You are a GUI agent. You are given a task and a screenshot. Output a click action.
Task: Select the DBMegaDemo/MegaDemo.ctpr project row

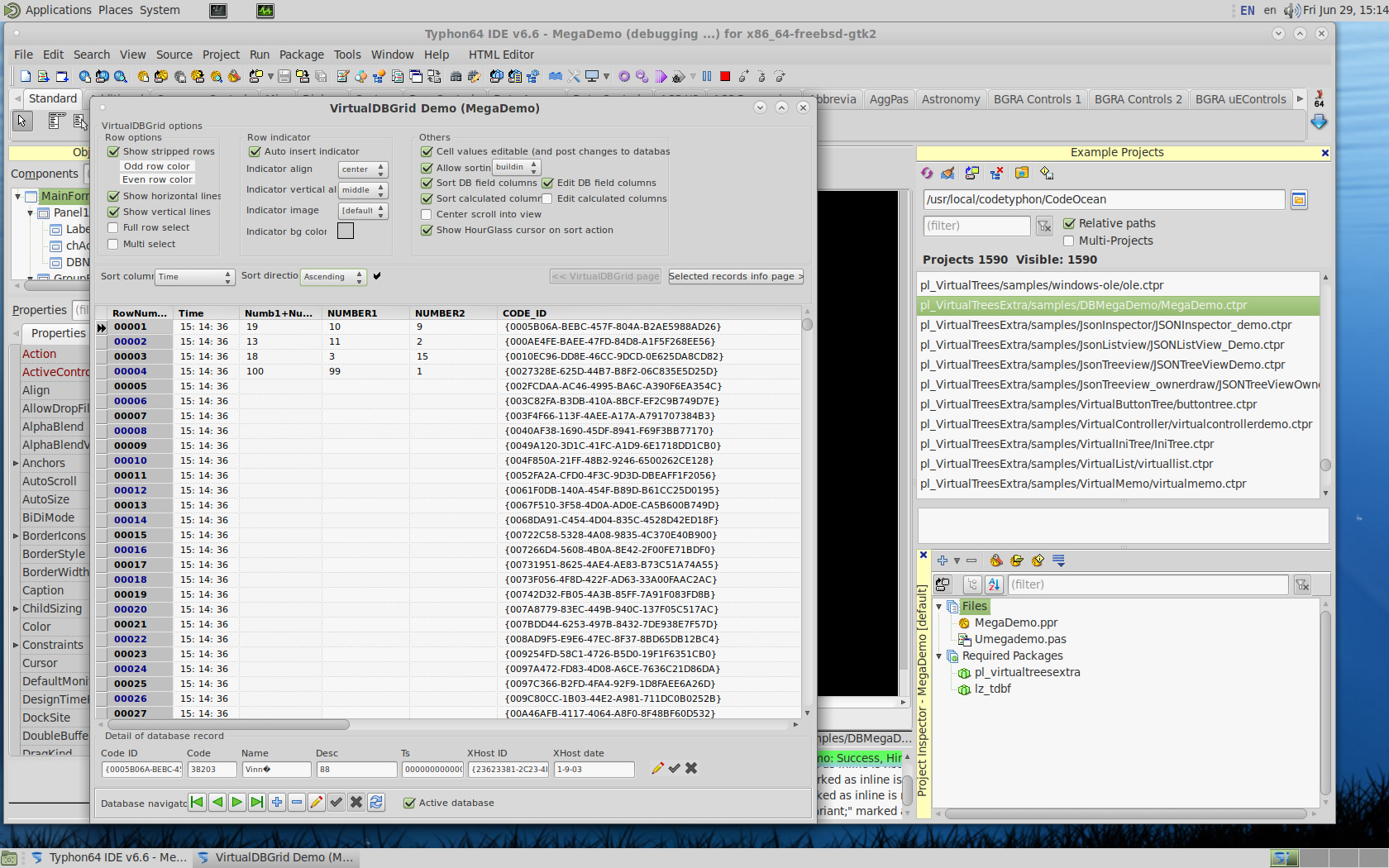(x=1118, y=305)
